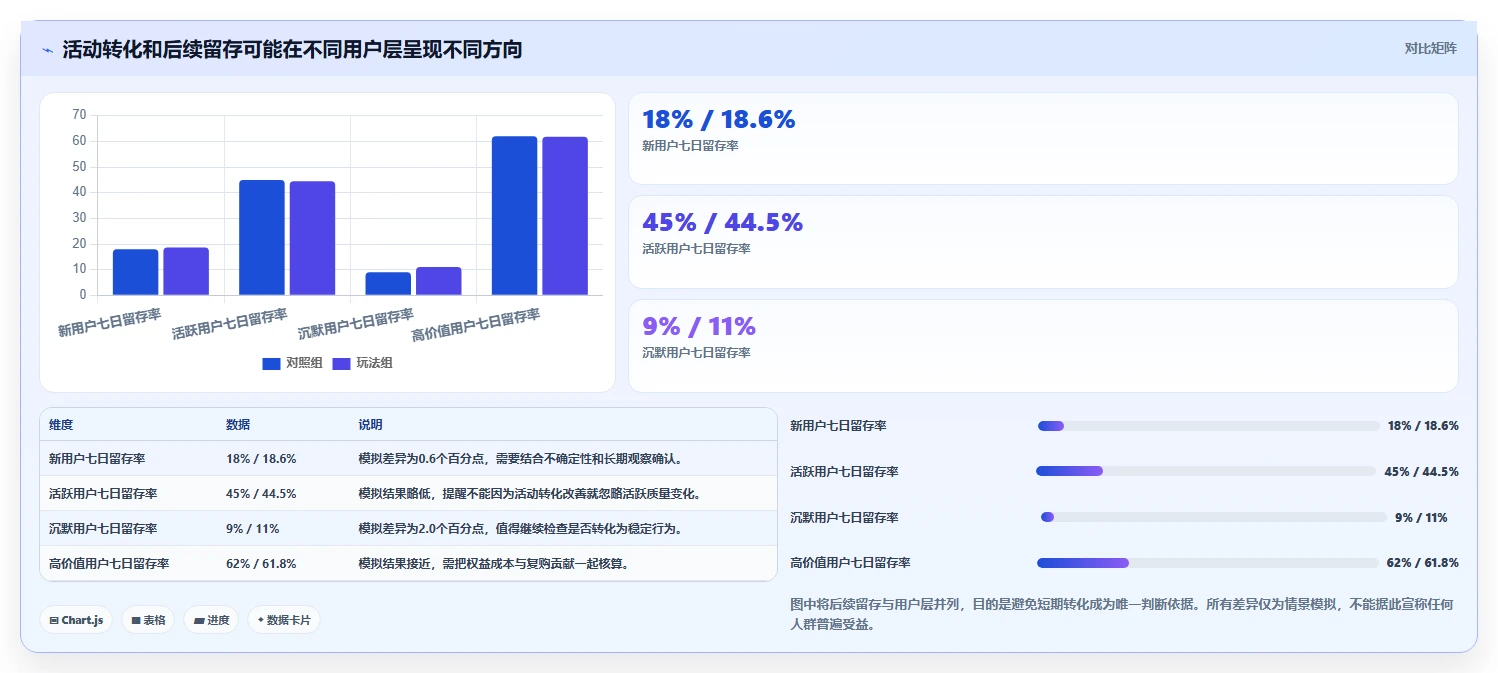Click progress label 活跃用户七日留存率
The width and height of the screenshot is (1498, 673).
(x=844, y=472)
